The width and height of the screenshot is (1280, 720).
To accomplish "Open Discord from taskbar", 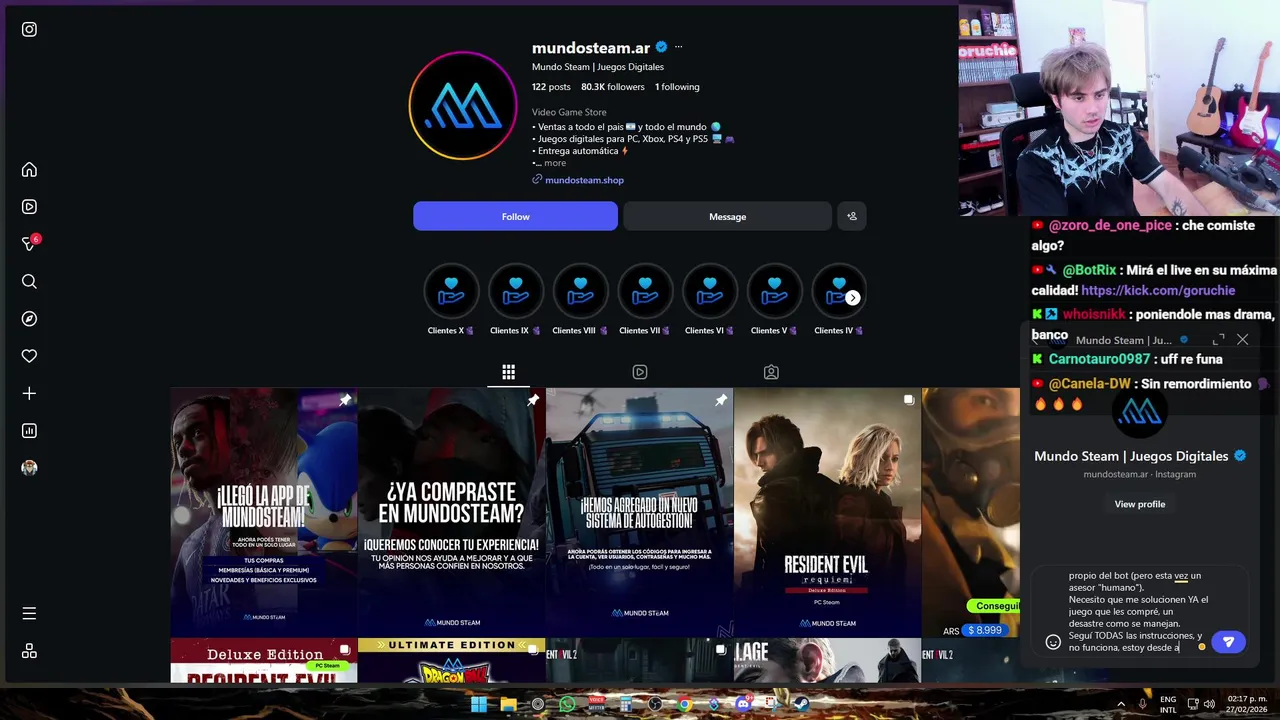I will tap(743, 704).
